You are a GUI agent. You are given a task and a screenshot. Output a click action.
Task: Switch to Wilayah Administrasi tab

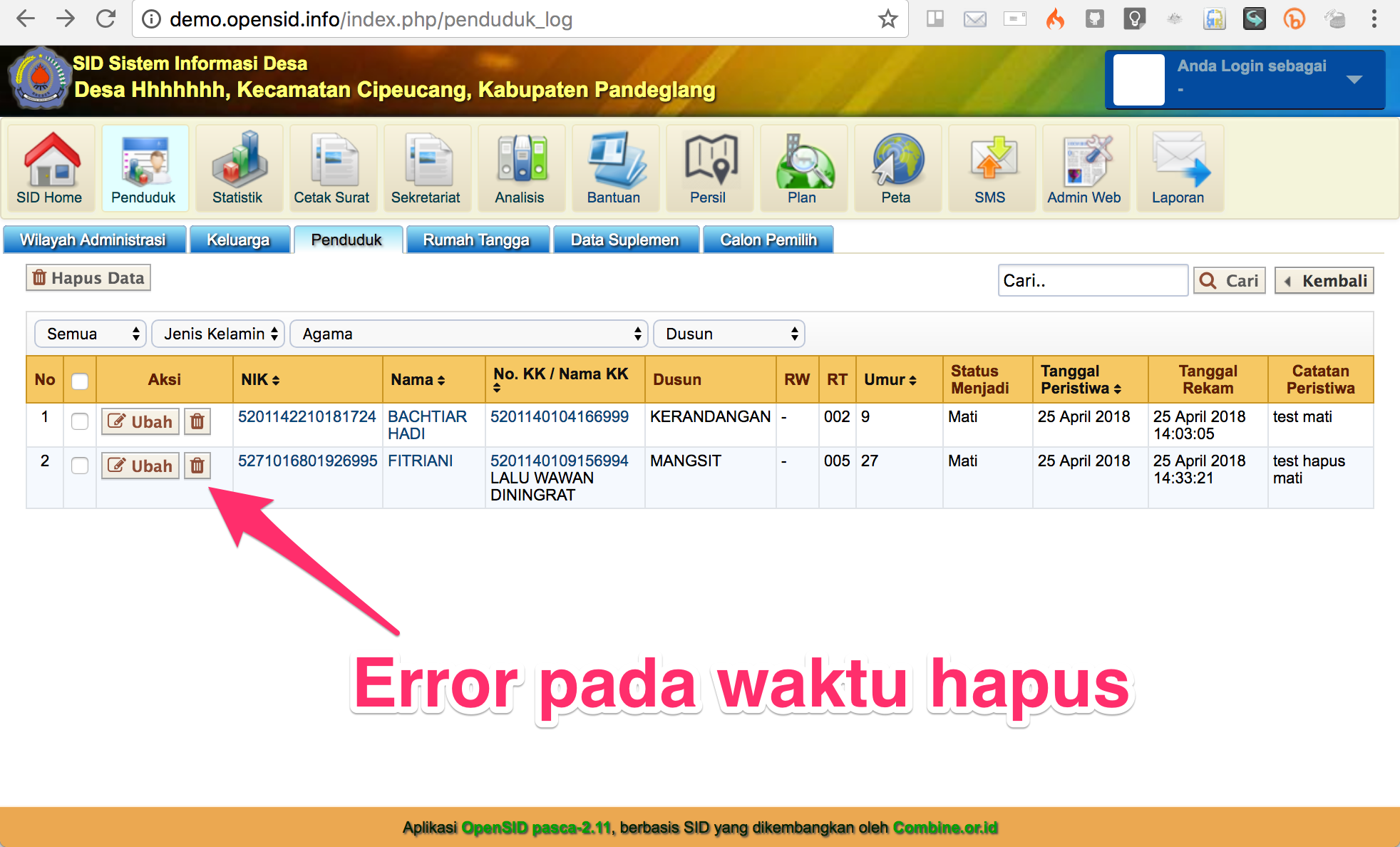pos(94,240)
